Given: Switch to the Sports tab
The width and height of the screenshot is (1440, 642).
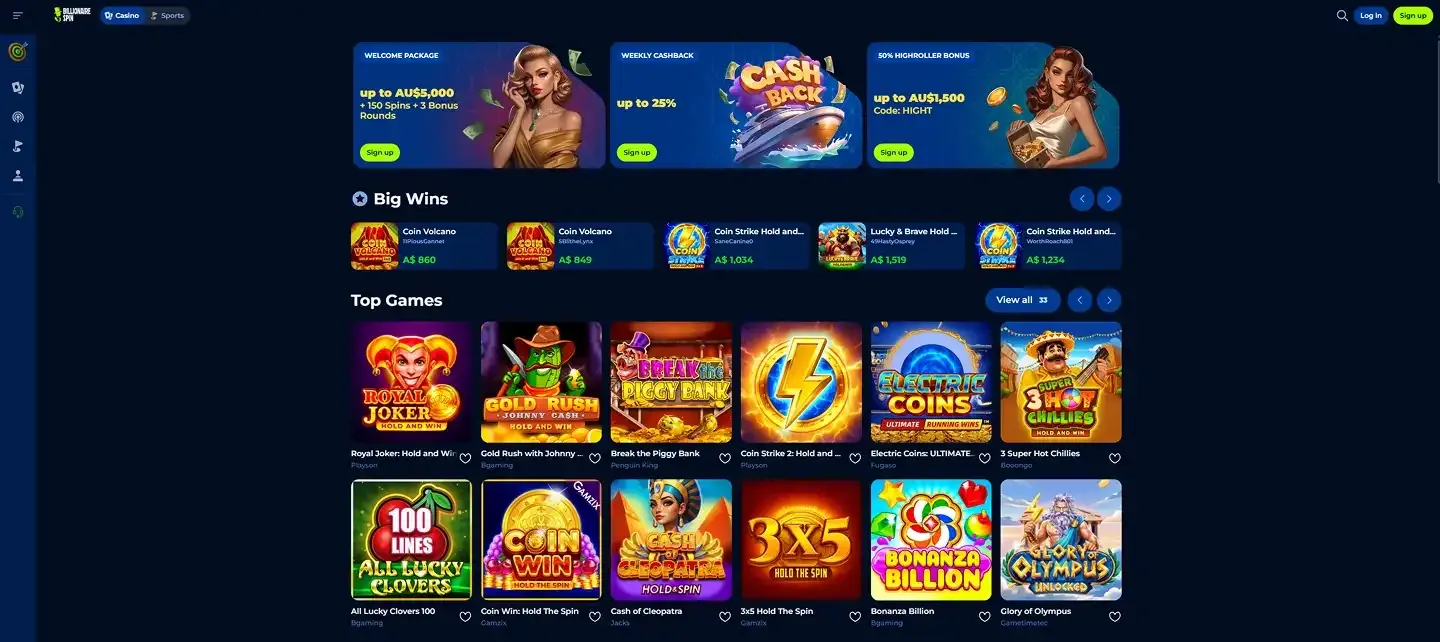Looking at the screenshot, I should pyautogui.click(x=167, y=15).
